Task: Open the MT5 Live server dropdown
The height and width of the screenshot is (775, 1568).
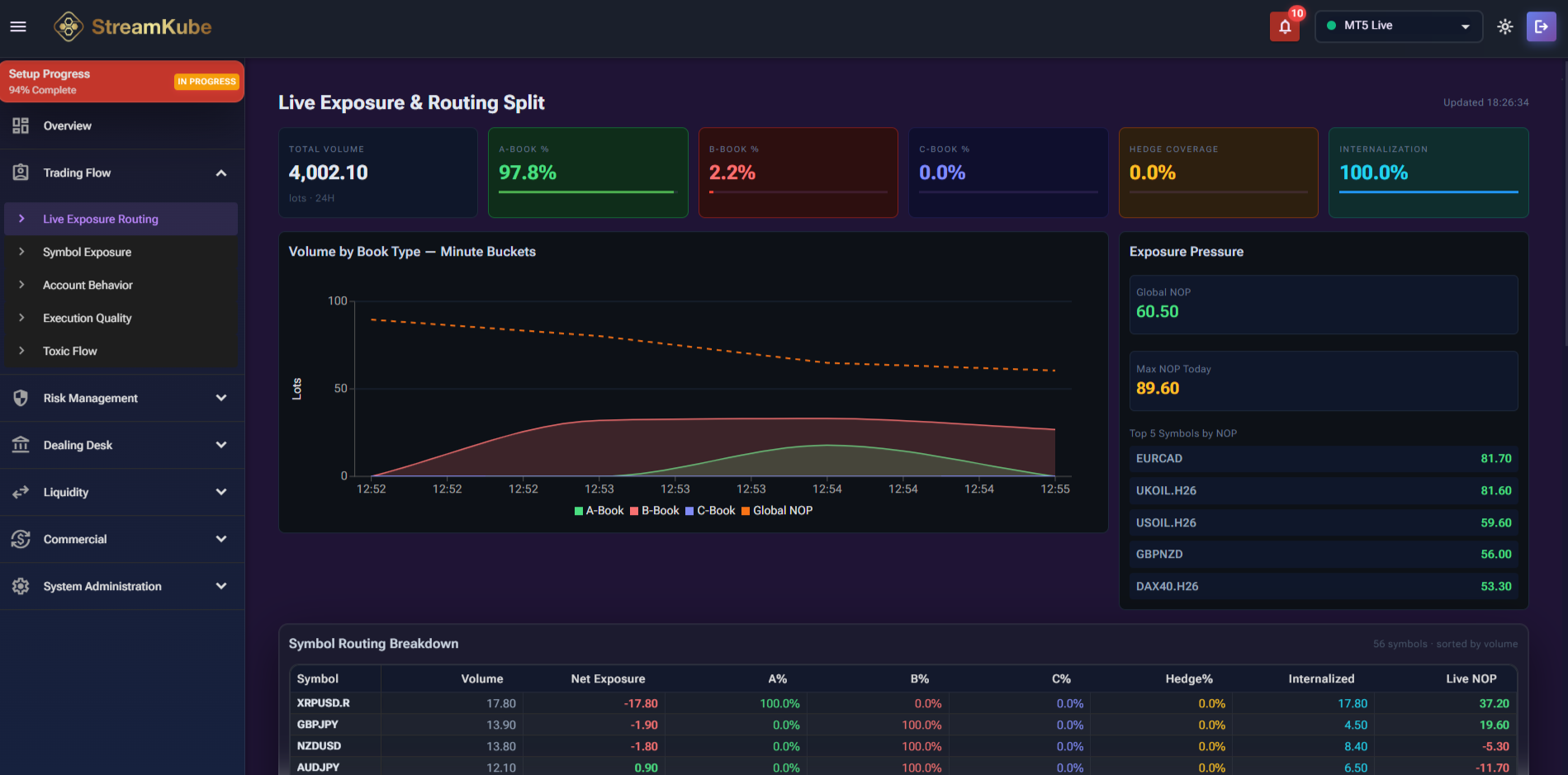Action: (x=1398, y=26)
